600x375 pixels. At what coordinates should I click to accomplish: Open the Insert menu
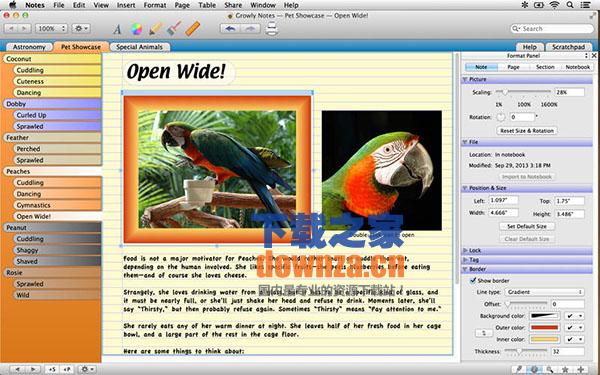(x=126, y=5)
